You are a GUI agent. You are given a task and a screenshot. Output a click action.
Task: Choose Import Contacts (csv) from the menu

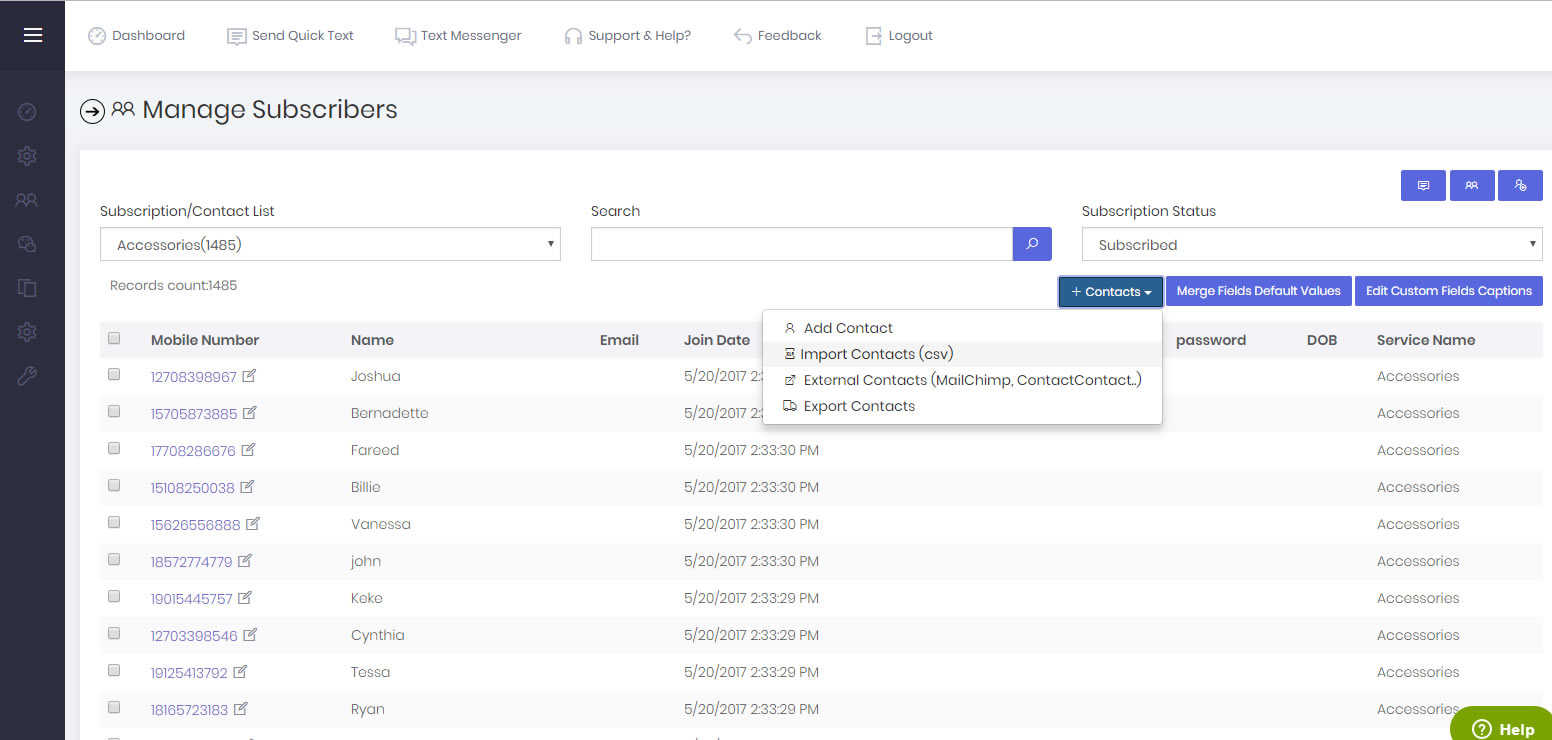pos(876,354)
